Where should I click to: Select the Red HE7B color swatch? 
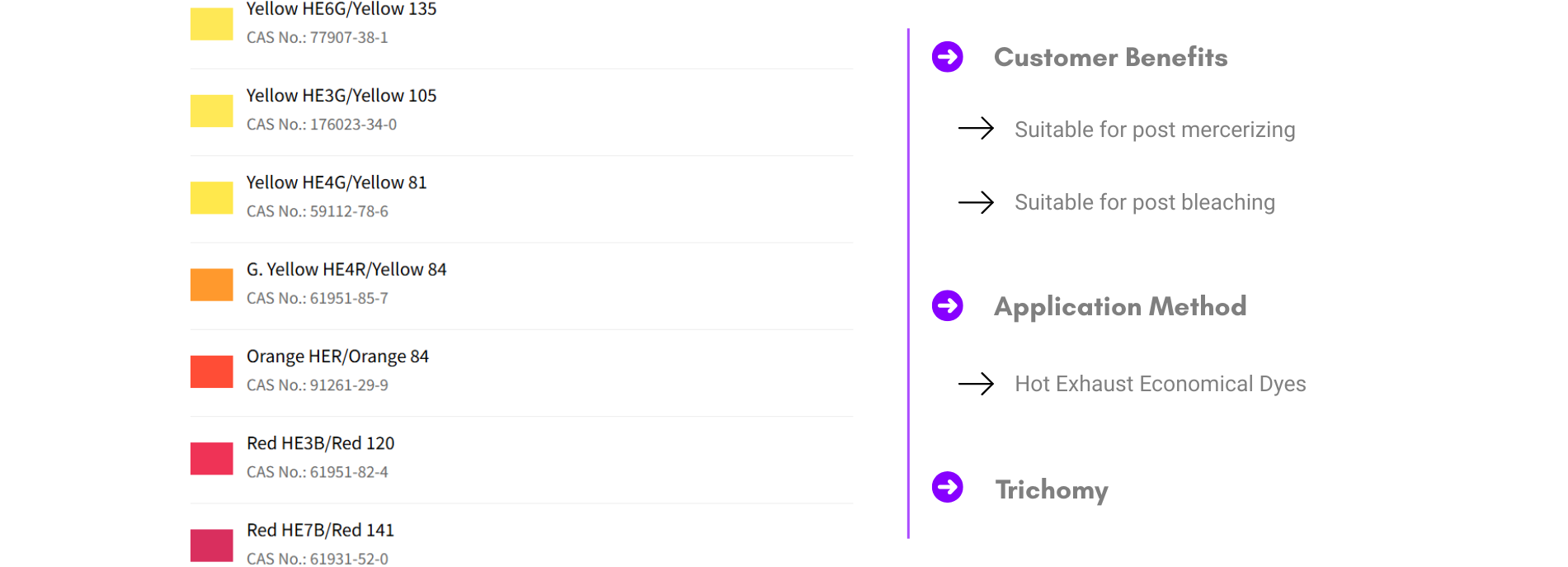pyautogui.click(x=212, y=546)
